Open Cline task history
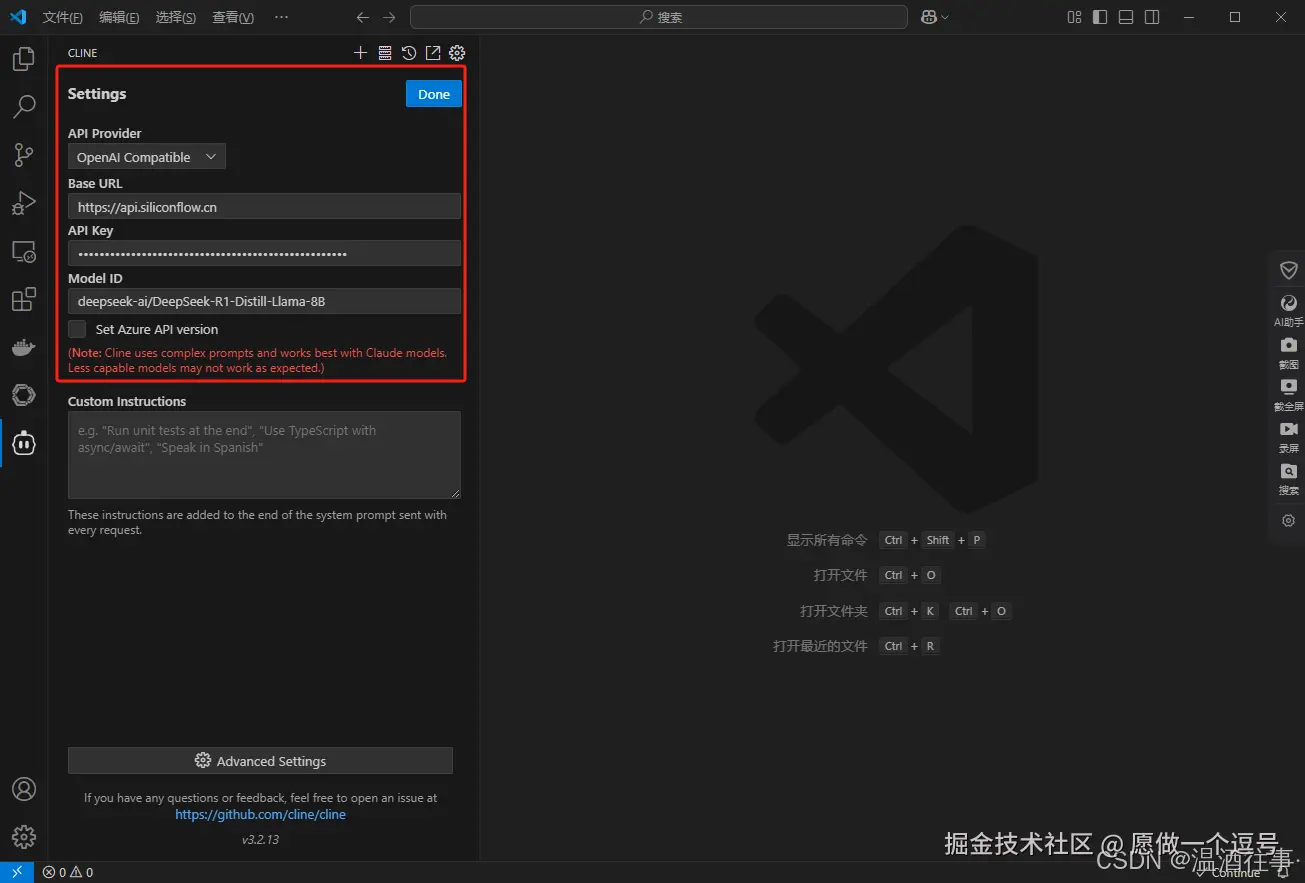 click(x=409, y=52)
